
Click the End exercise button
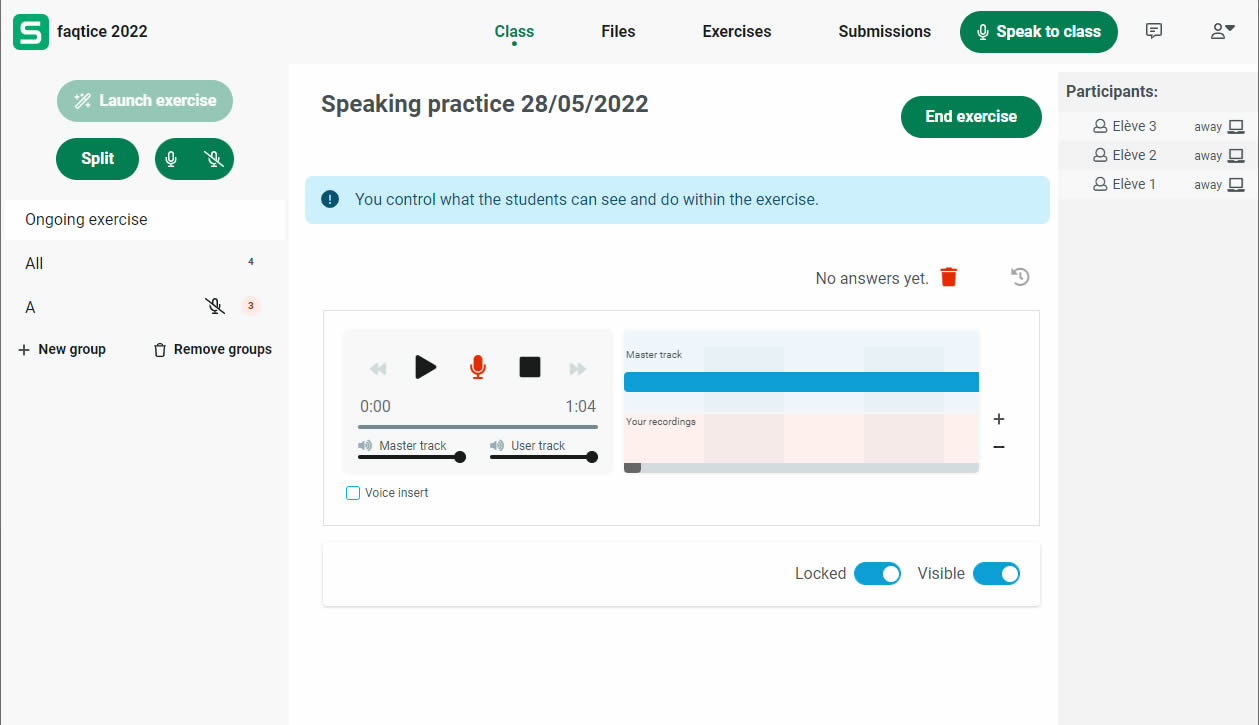[970, 117]
